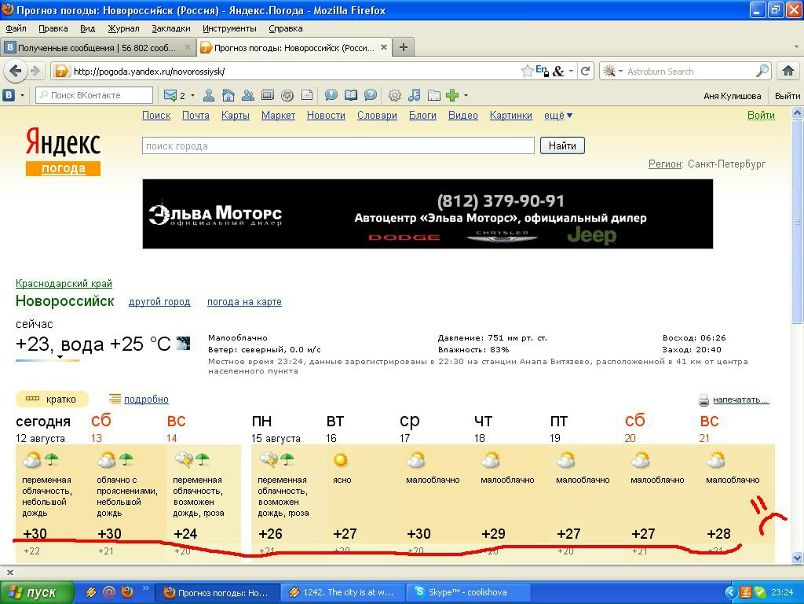Click the VKontakte settings gear icon
Image resolution: width=804 pixels, height=604 pixels.
coord(394,95)
